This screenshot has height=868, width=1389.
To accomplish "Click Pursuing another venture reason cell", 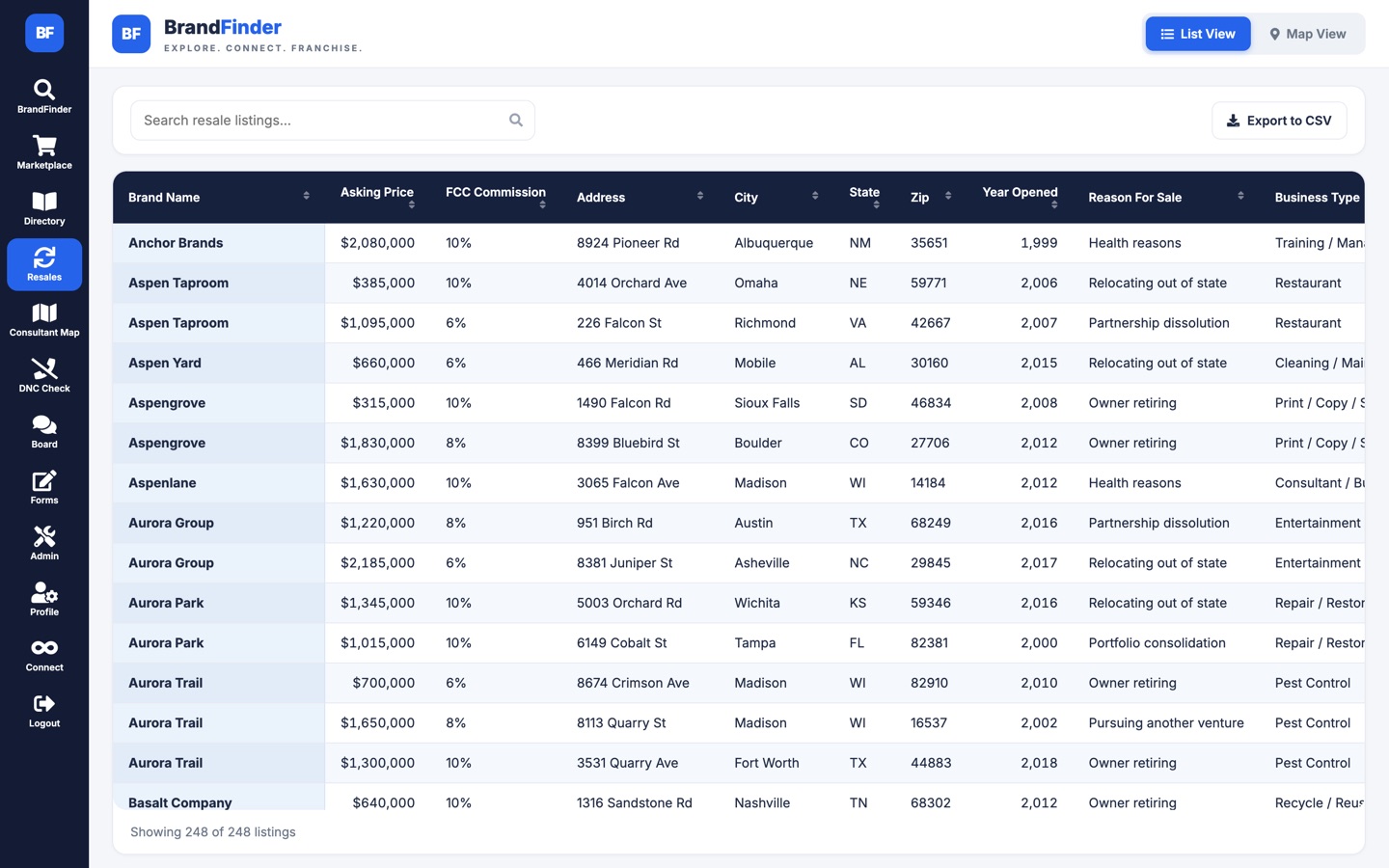I will (x=1166, y=723).
